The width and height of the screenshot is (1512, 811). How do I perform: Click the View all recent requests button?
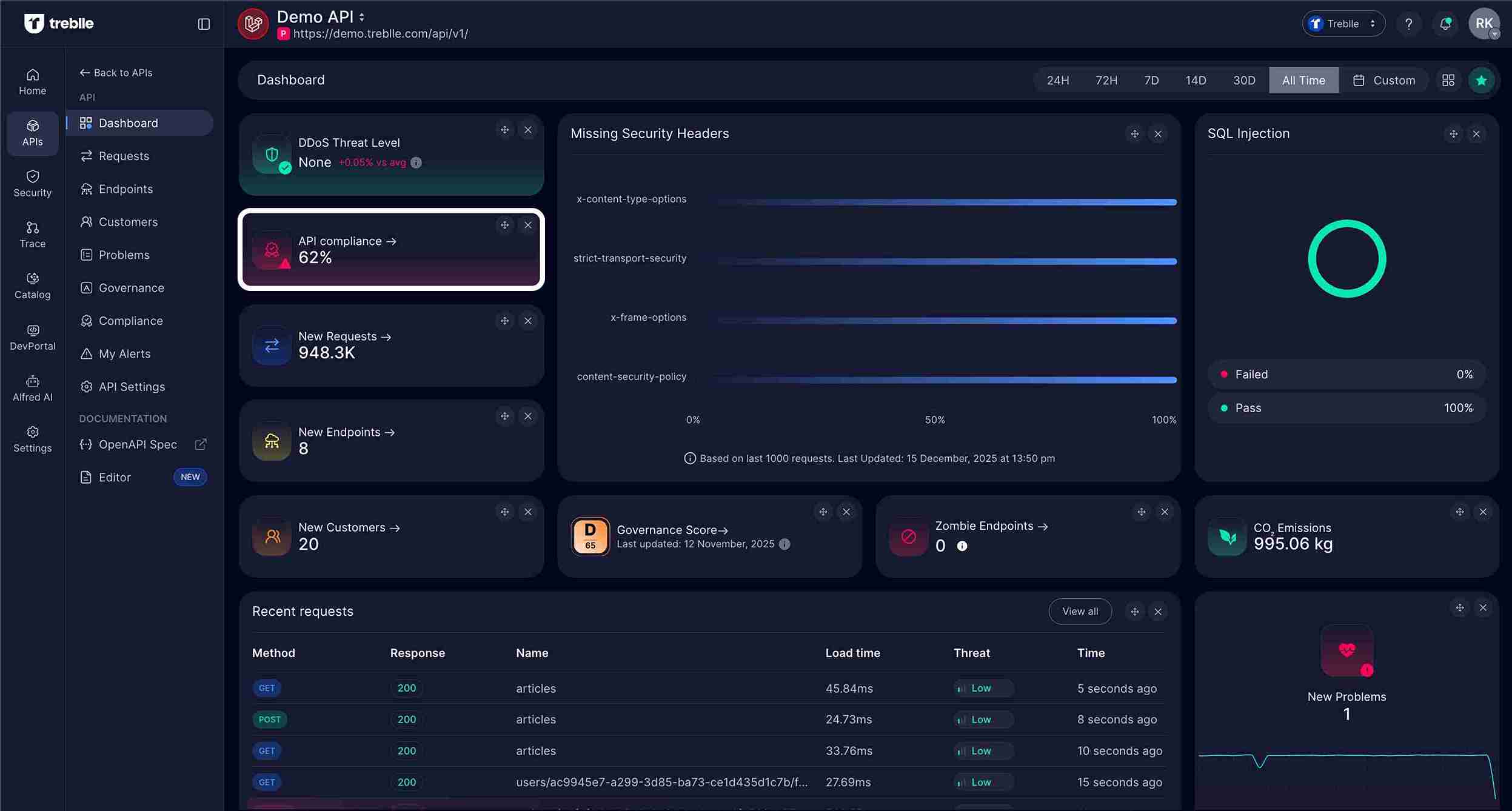pos(1079,611)
